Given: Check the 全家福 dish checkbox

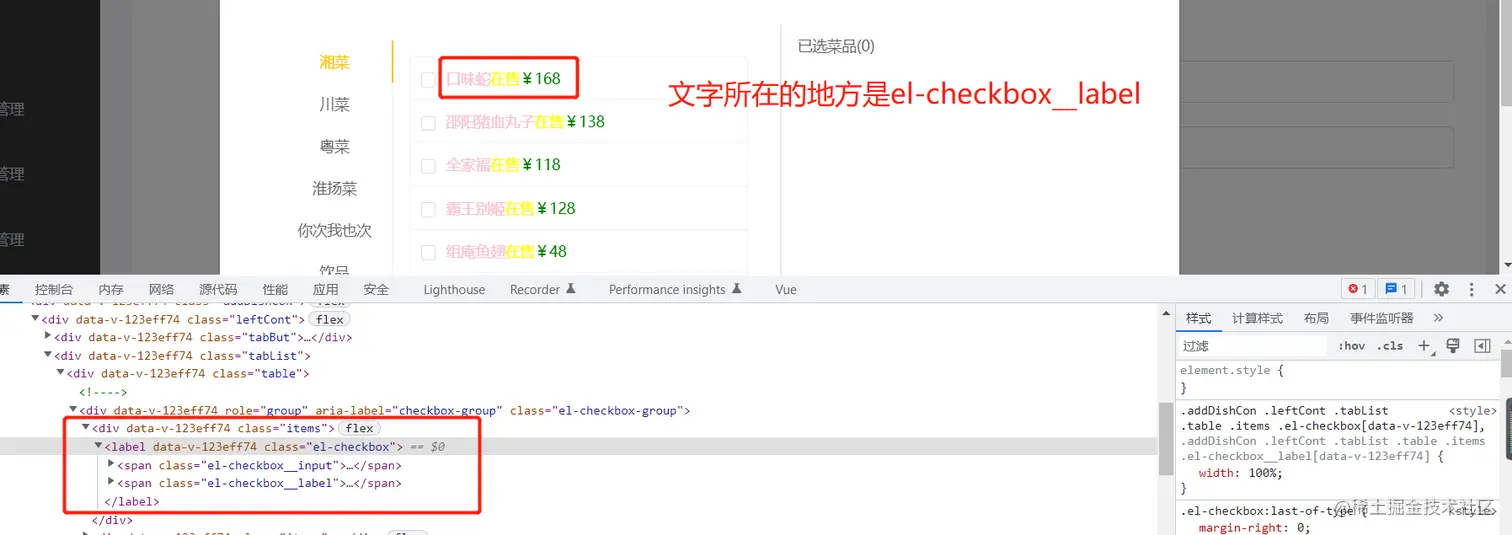Looking at the screenshot, I should (428, 166).
